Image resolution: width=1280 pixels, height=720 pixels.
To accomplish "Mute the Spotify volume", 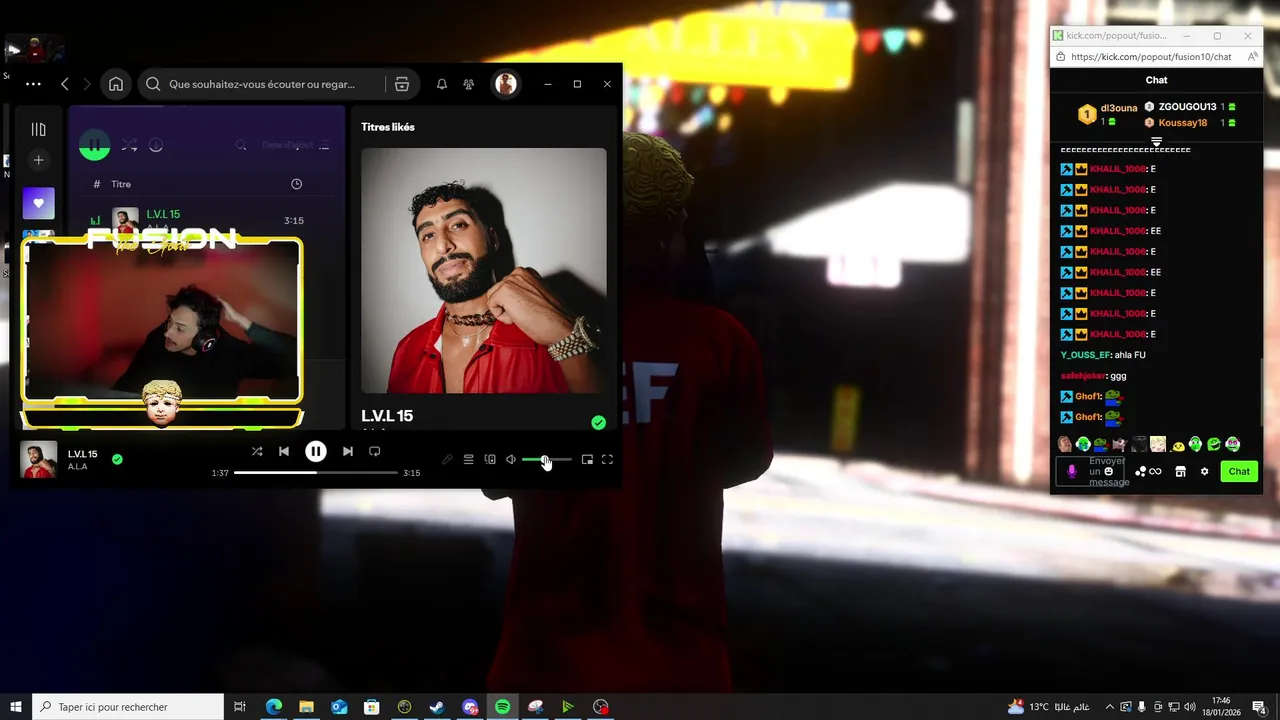I will 511,460.
